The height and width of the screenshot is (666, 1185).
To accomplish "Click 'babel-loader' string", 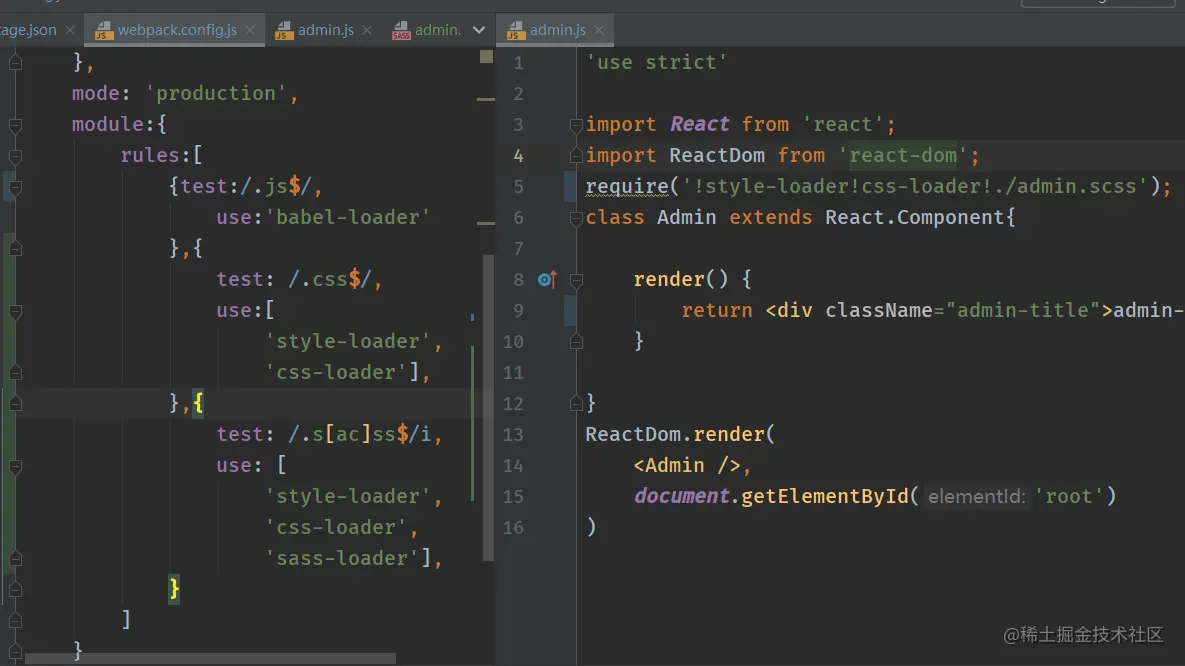I will point(348,218).
